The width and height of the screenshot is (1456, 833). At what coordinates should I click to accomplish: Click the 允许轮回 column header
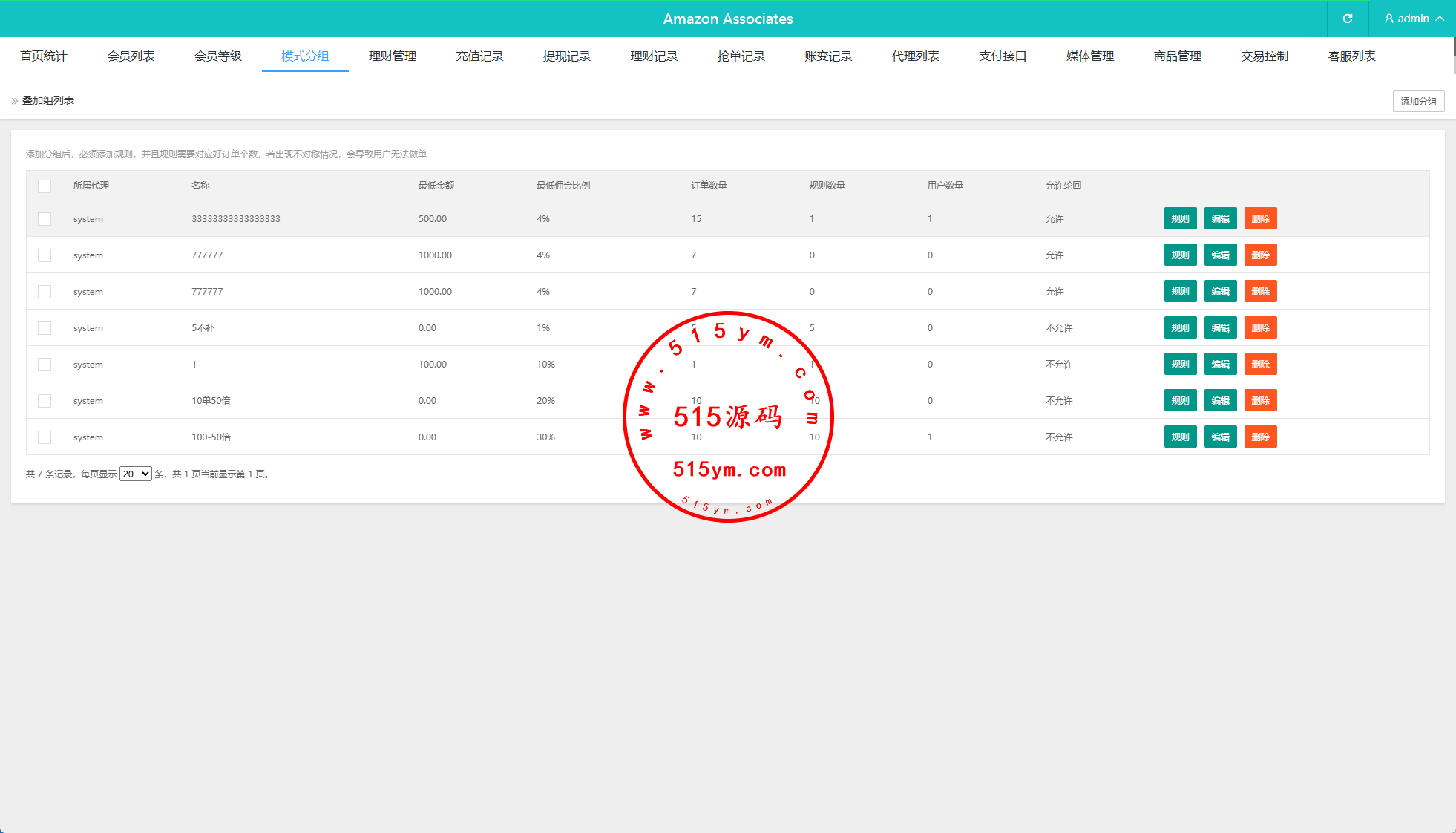pyautogui.click(x=1063, y=186)
